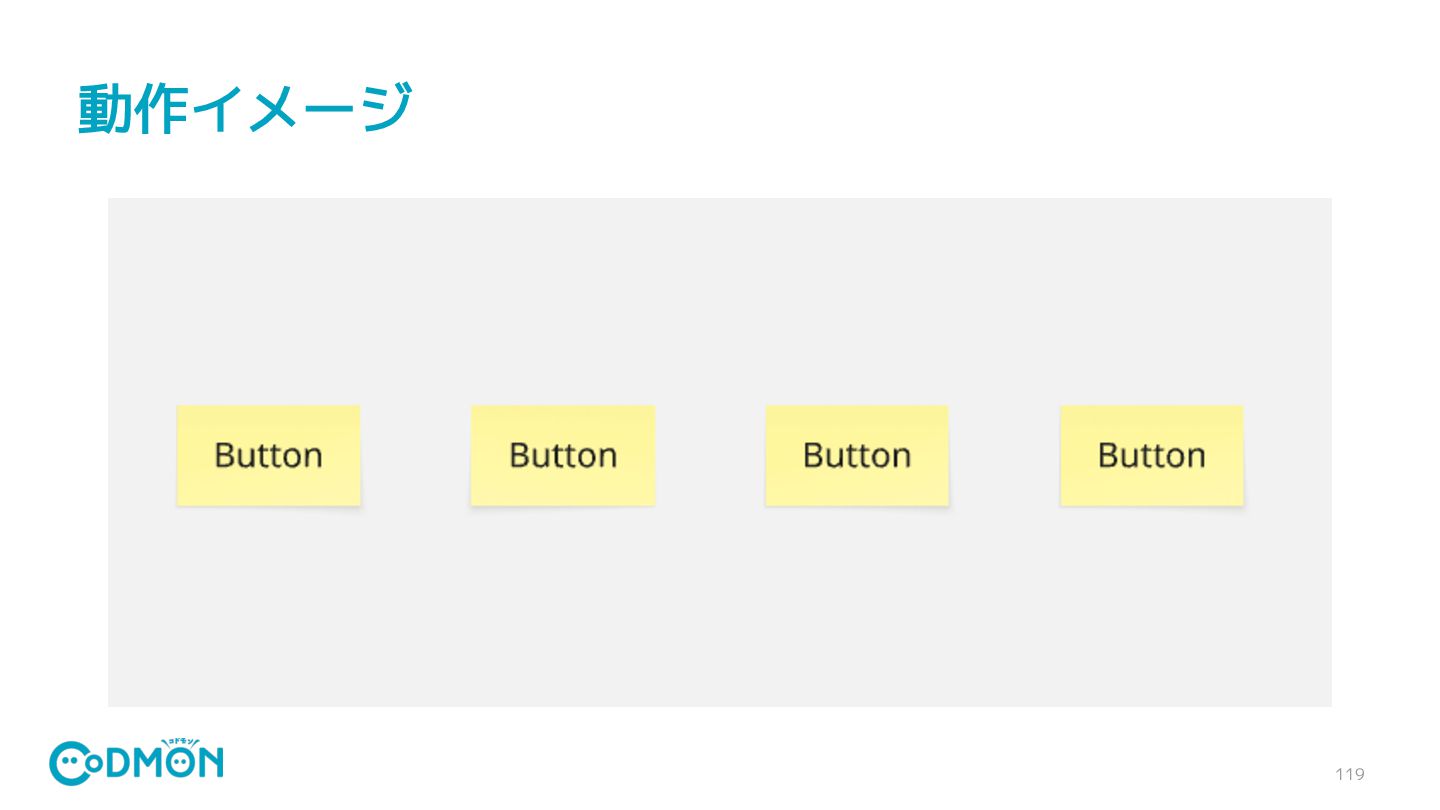Viewport: 1440px width, 810px height.
Task: Select the second Button note from the left
Action: pyautogui.click(x=562, y=455)
